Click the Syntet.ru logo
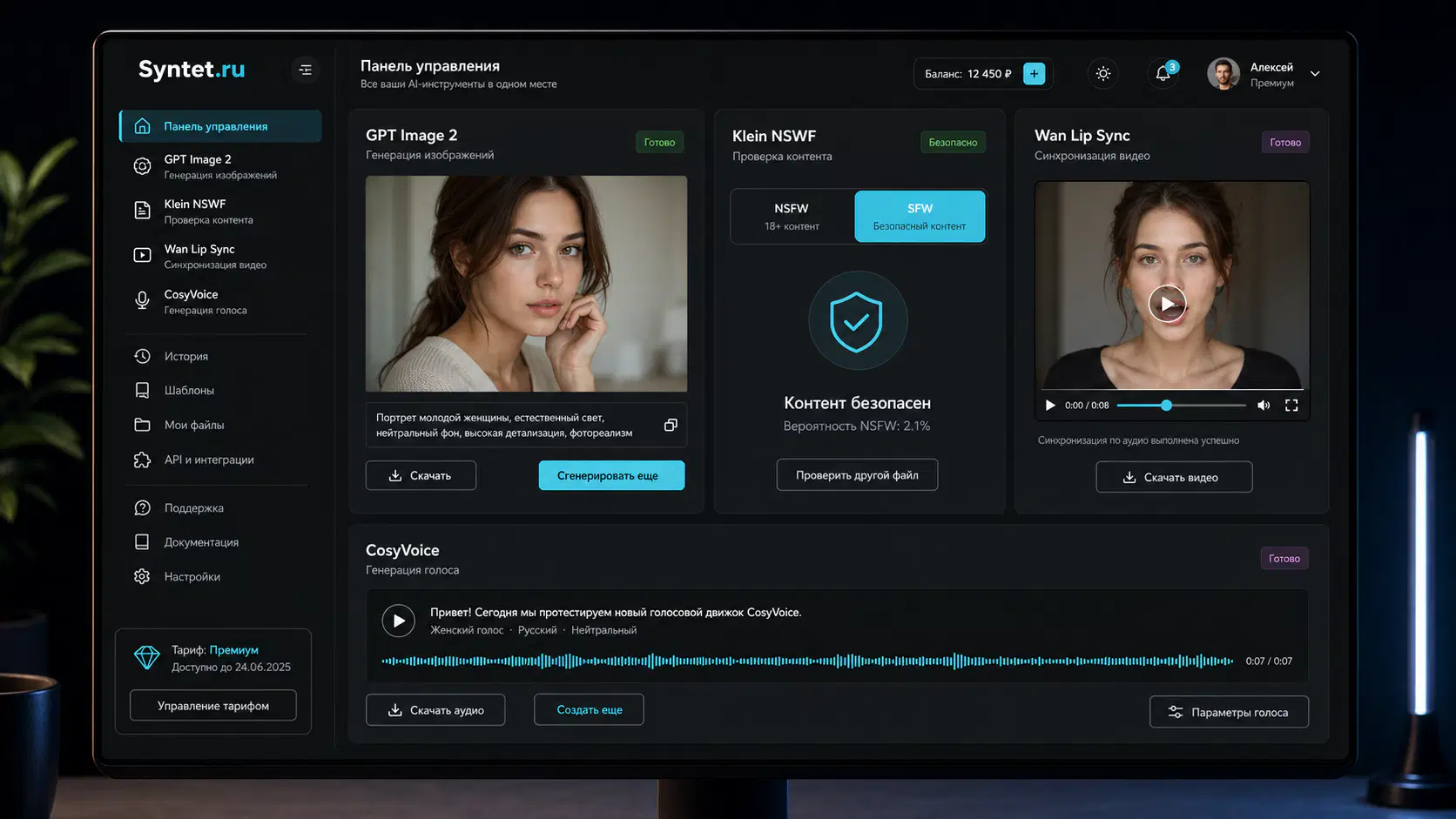 (x=192, y=70)
